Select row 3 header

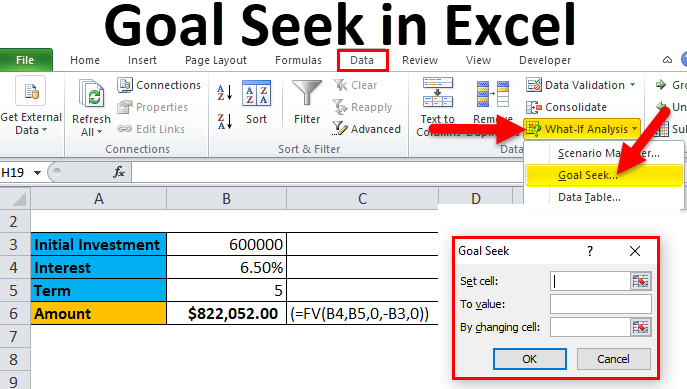point(15,244)
